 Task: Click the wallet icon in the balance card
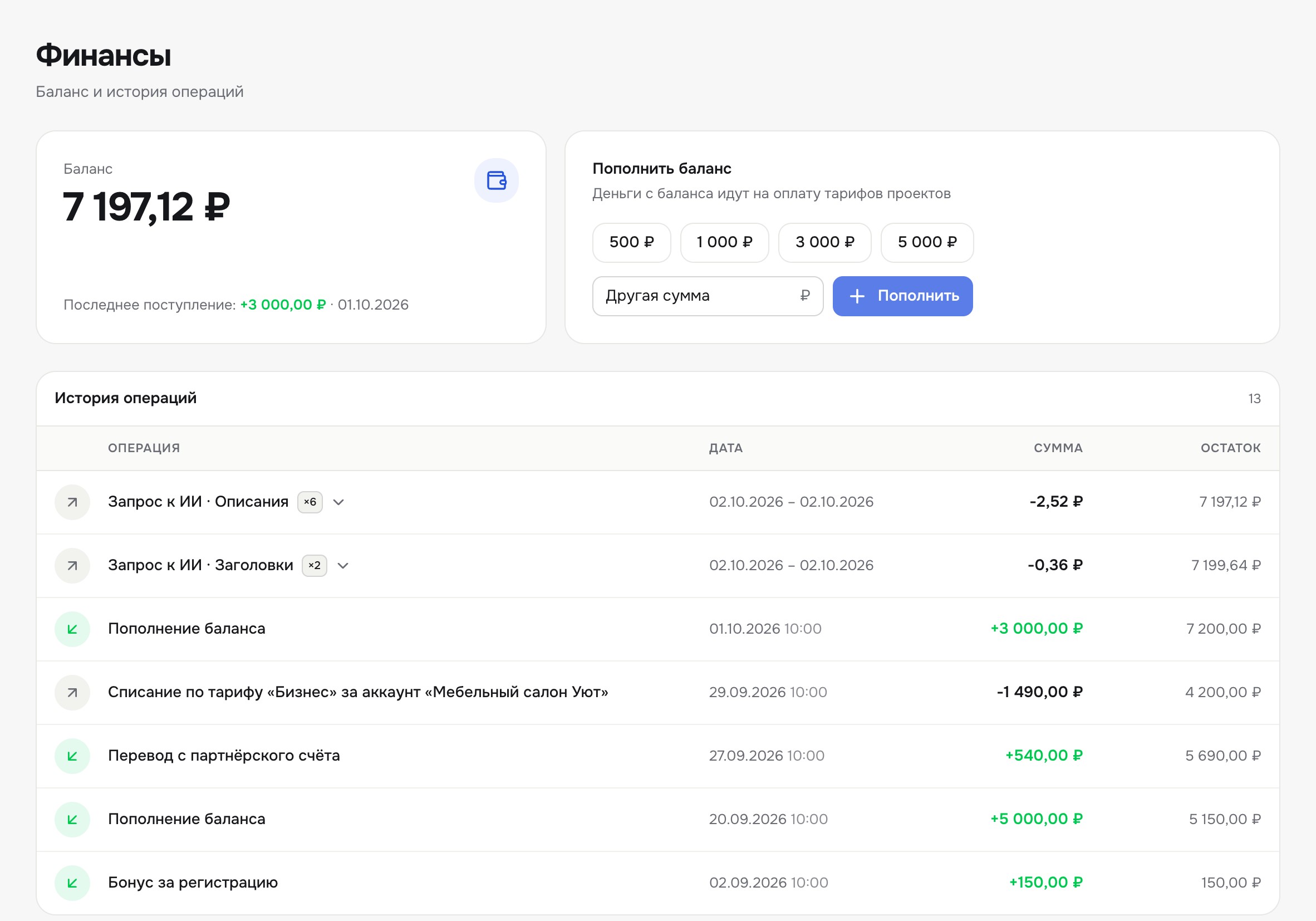coord(497,180)
